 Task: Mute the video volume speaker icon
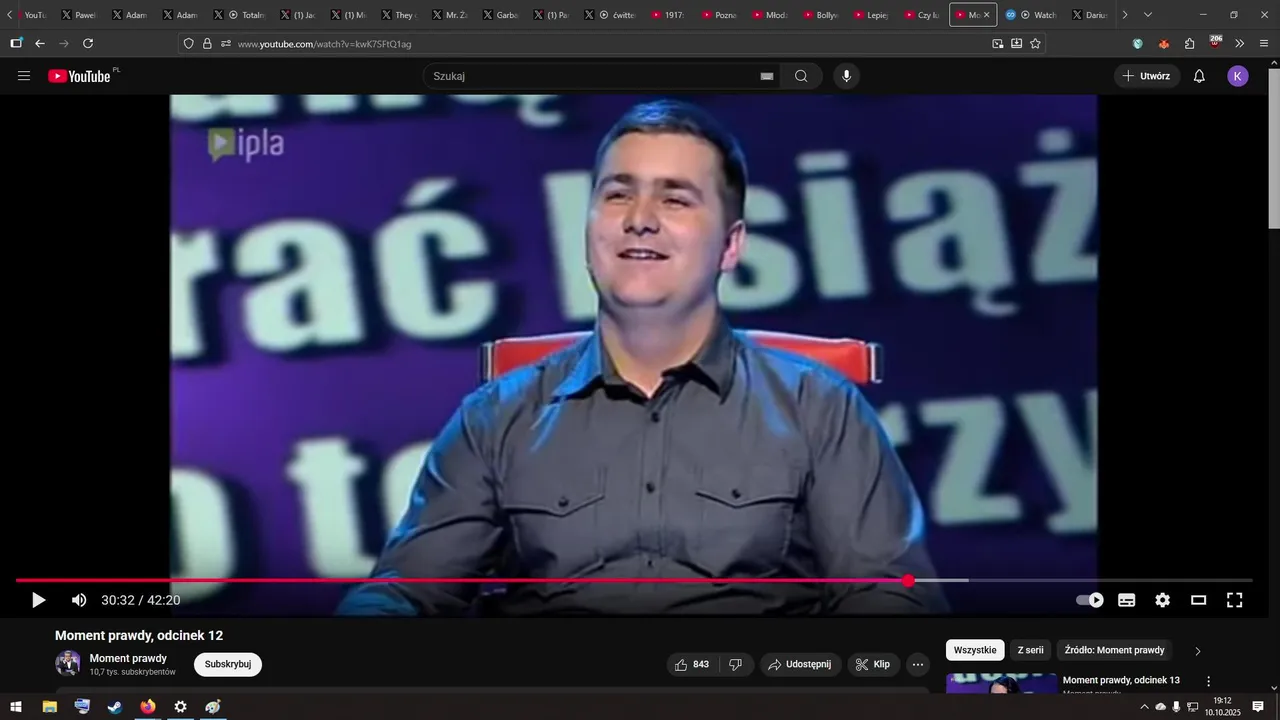click(79, 600)
